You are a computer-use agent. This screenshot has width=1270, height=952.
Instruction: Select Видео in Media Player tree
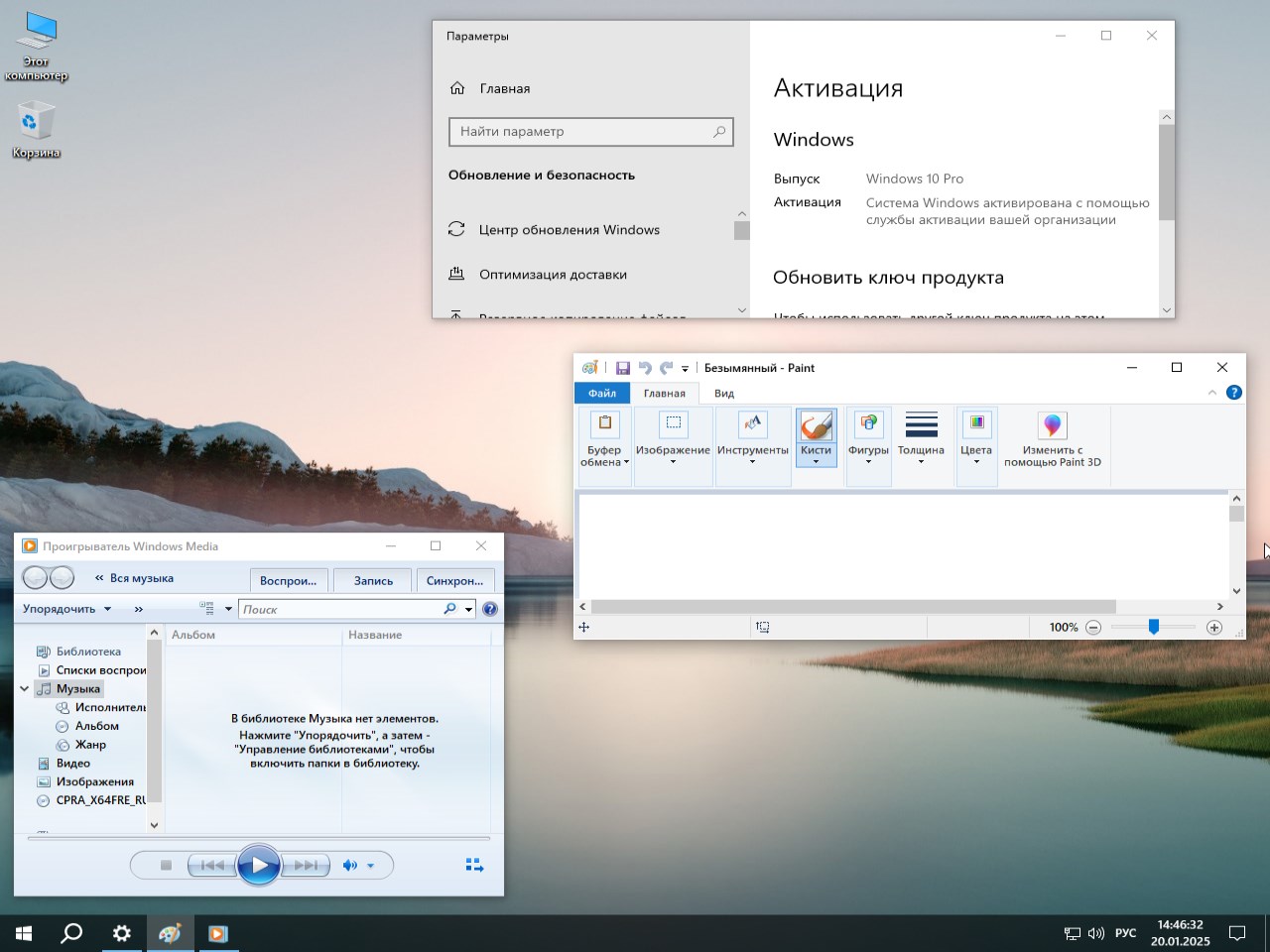pyautogui.click(x=63, y=764)
